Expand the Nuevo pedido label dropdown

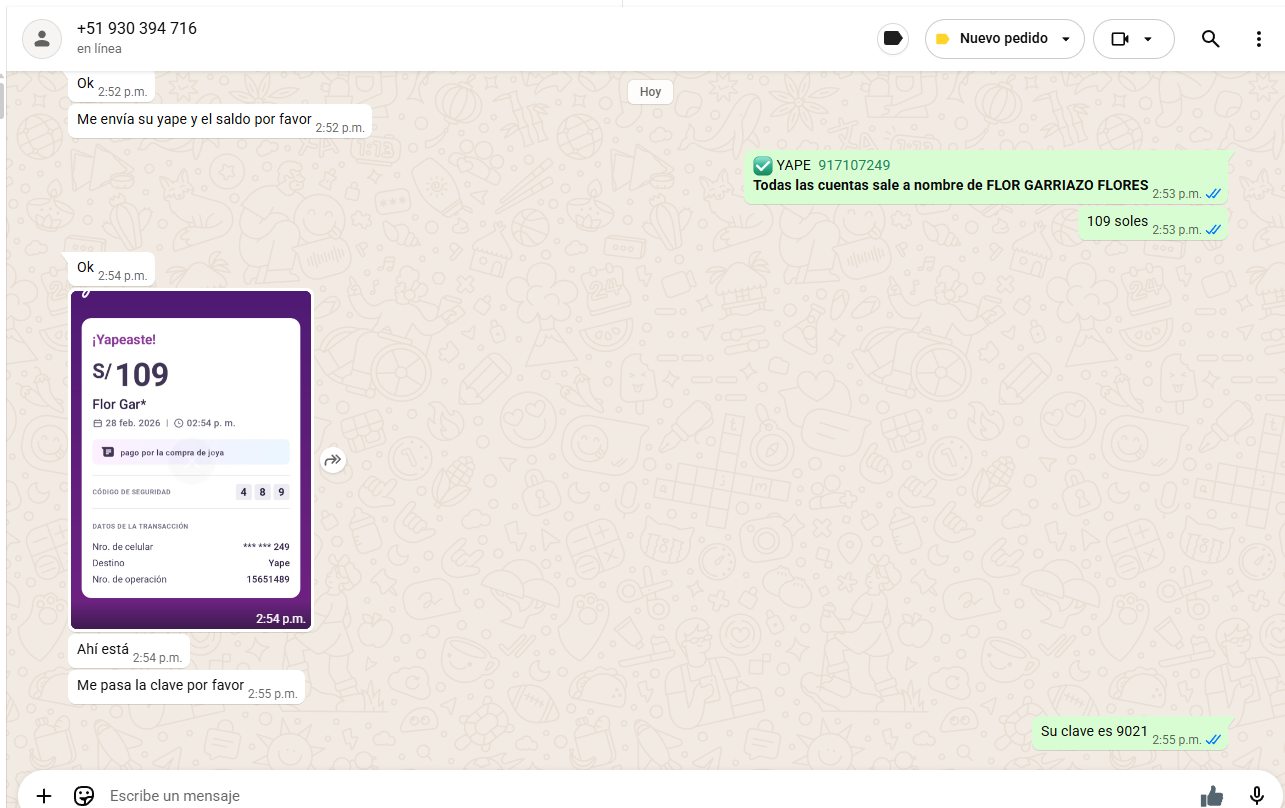click(1066, 39)
